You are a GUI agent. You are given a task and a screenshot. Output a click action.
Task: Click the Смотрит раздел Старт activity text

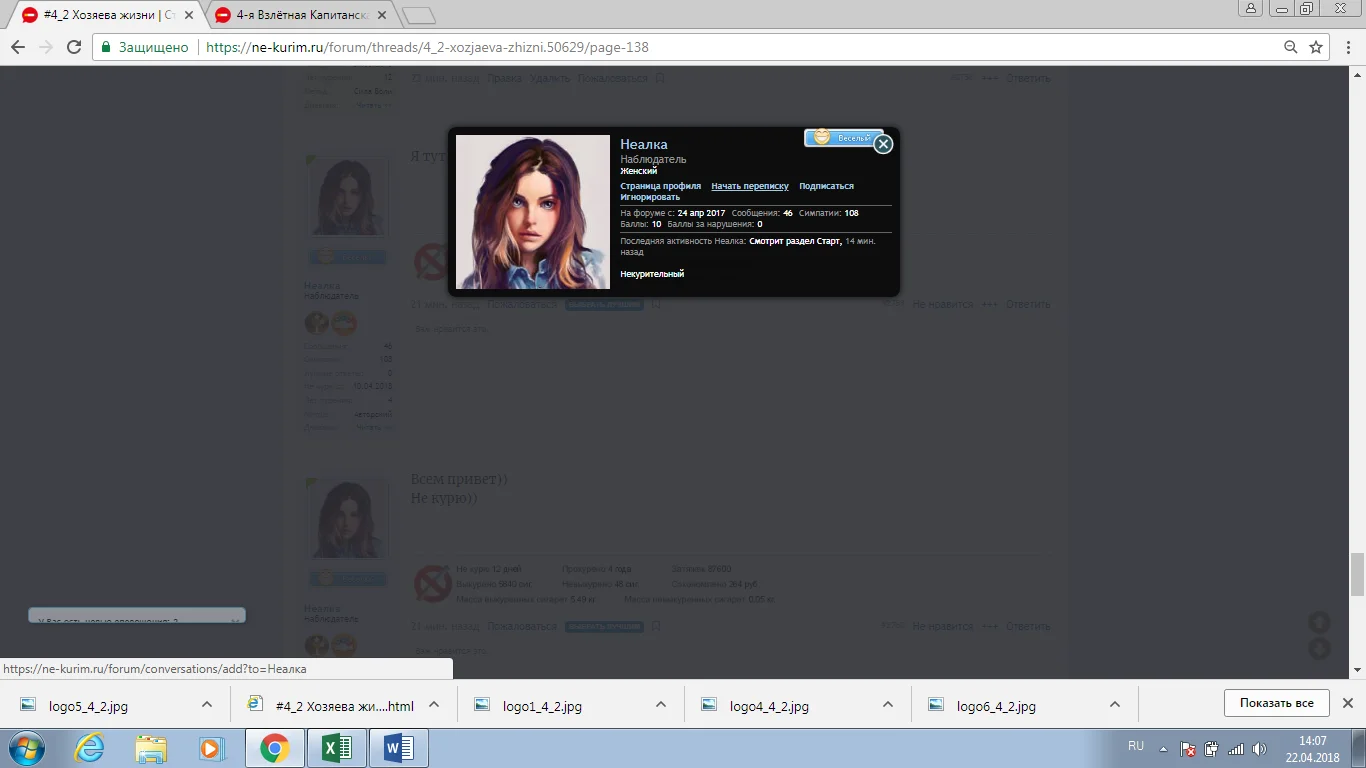pyautogui.click(x=795, y=241)
